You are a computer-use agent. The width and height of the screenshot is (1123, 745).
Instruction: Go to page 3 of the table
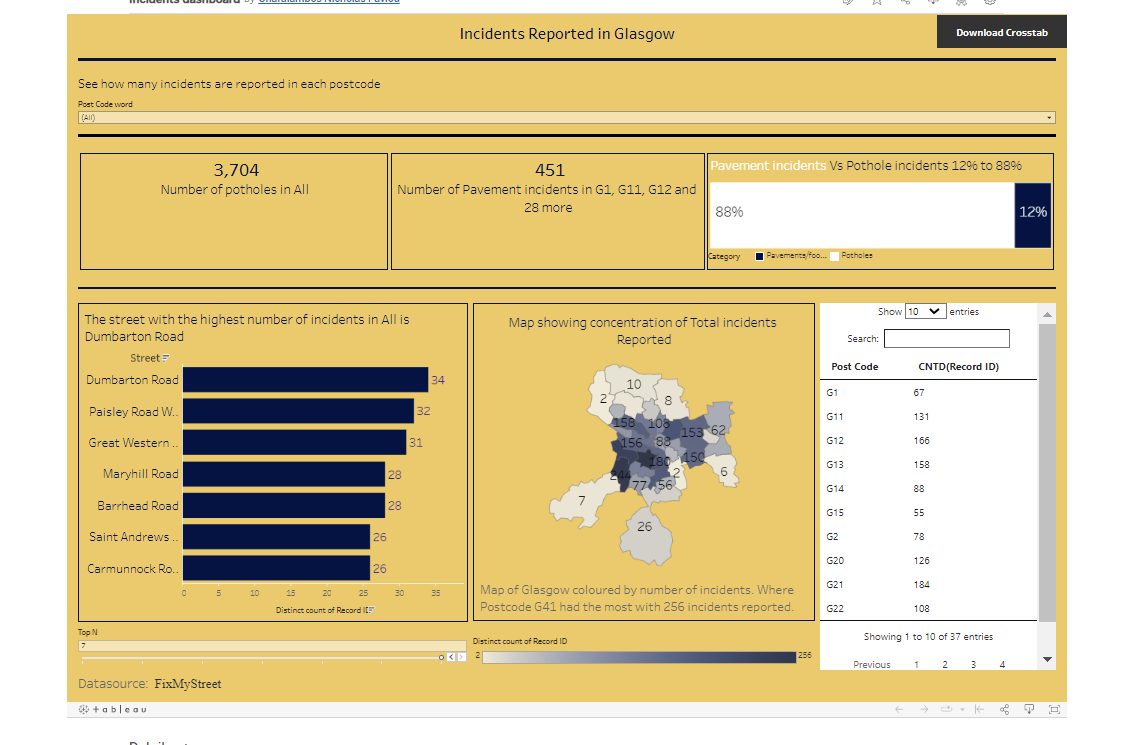(973, 664)
